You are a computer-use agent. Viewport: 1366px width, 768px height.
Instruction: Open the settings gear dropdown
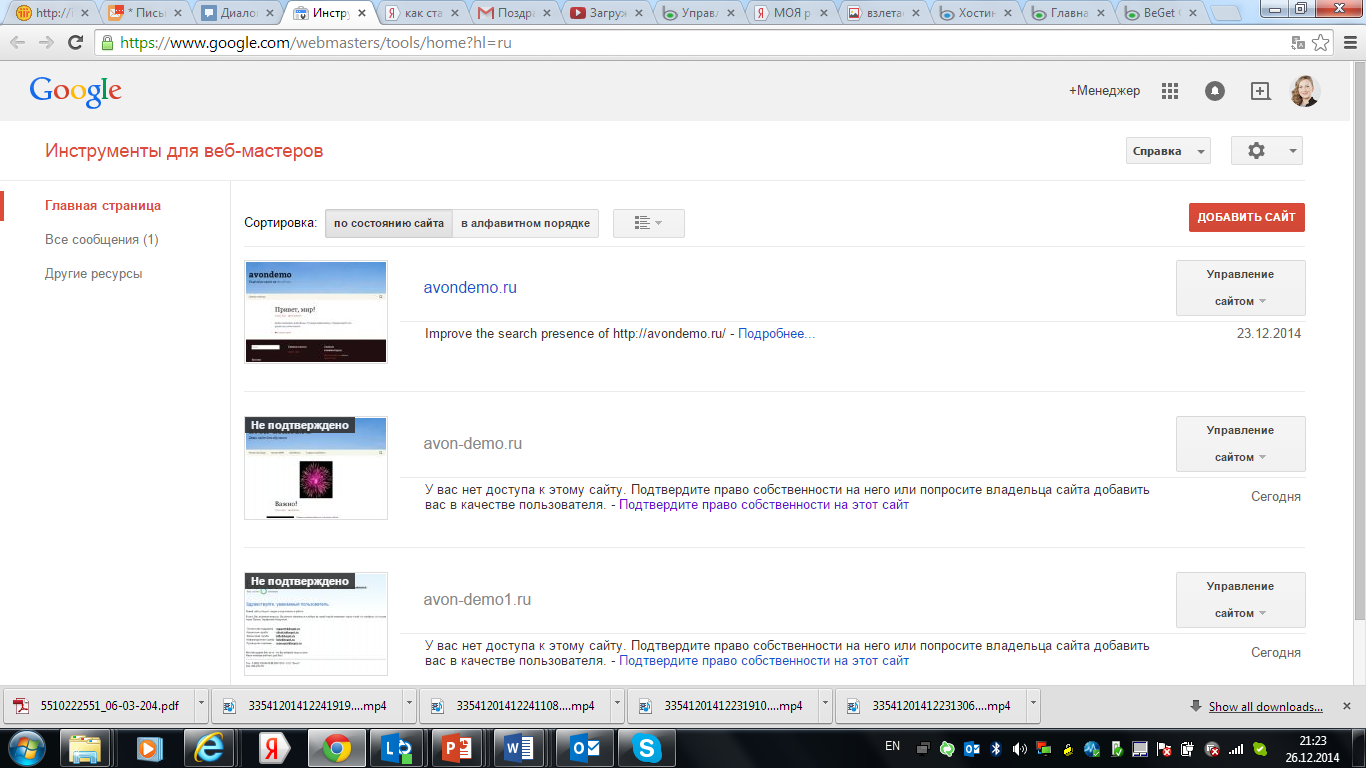(1266, 151)
